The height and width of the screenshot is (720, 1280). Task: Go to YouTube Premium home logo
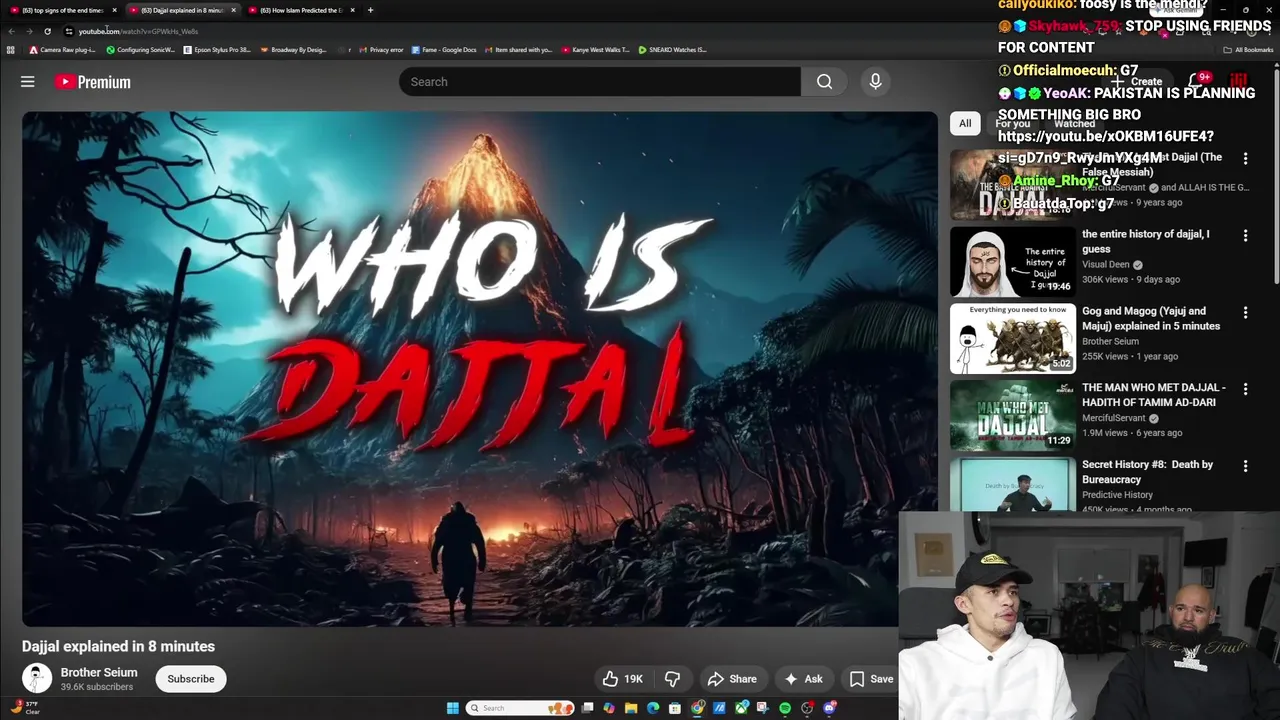tap(92, 82)
